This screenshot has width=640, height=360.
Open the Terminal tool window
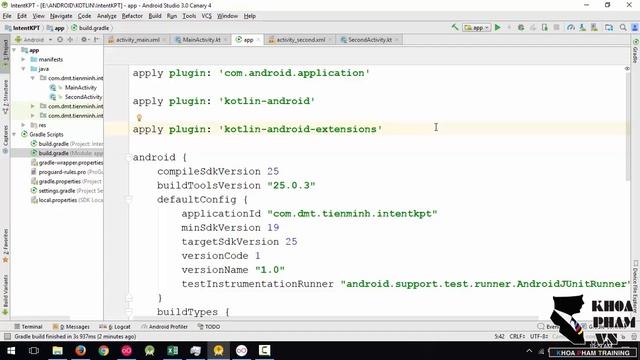click(x=28, y=327)
